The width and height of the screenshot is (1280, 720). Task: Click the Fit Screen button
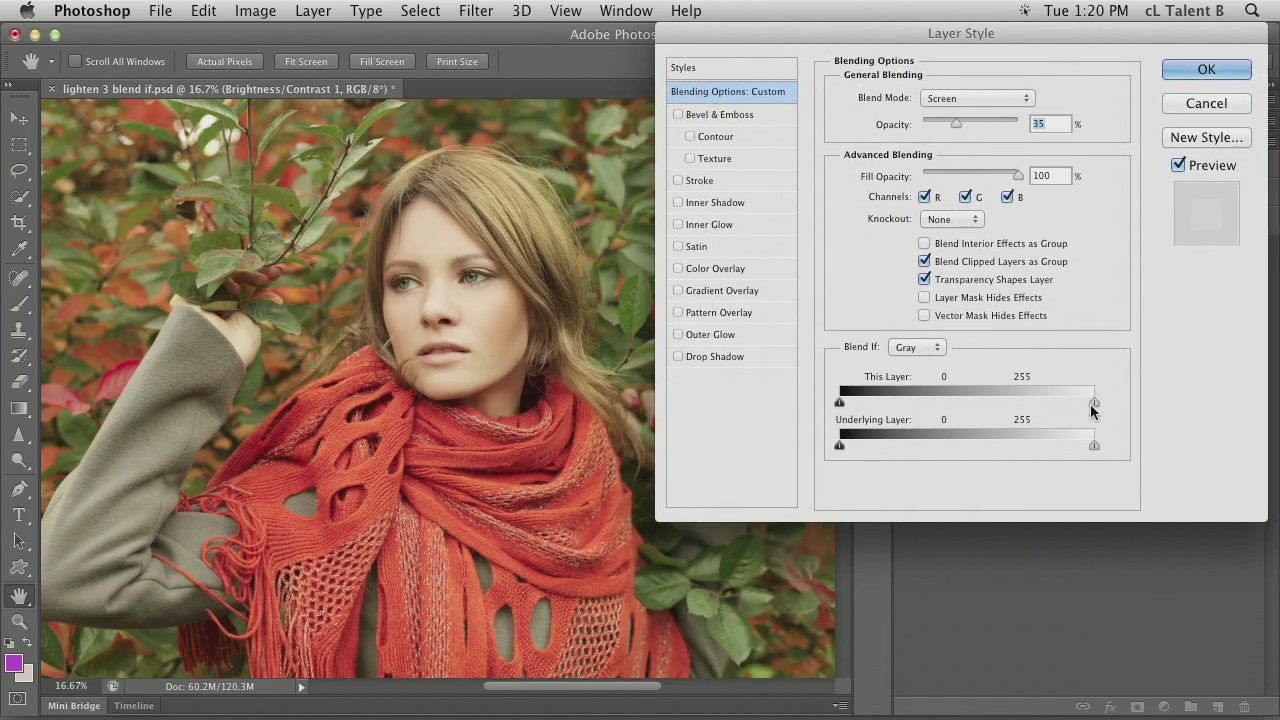tap(306, 62)
